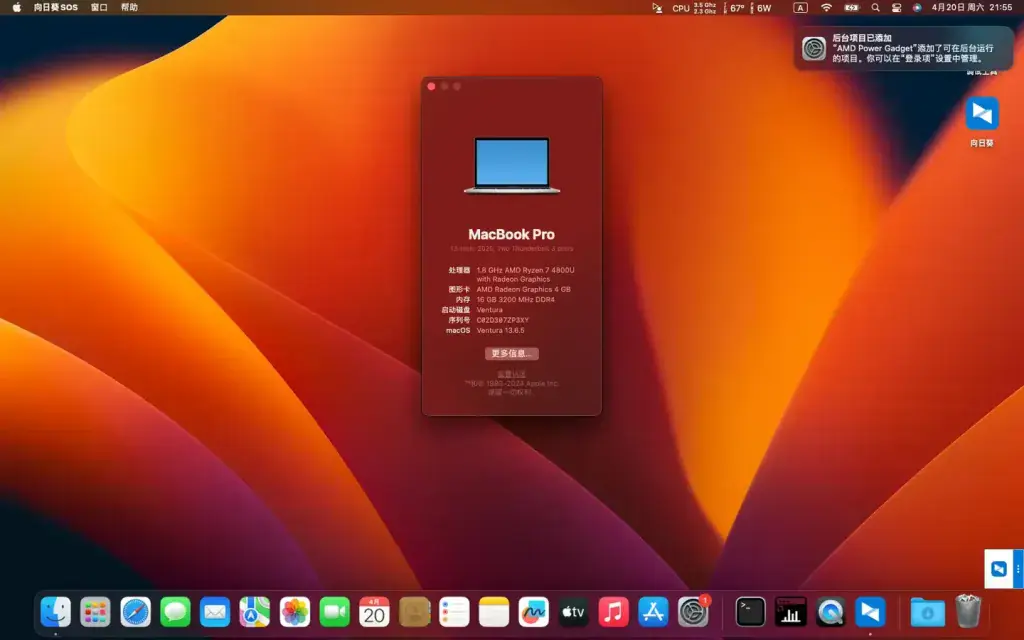The height and width of the screenshot is (640, 1024).
Task: Close the About This Mac window
Action: (431, 86)
